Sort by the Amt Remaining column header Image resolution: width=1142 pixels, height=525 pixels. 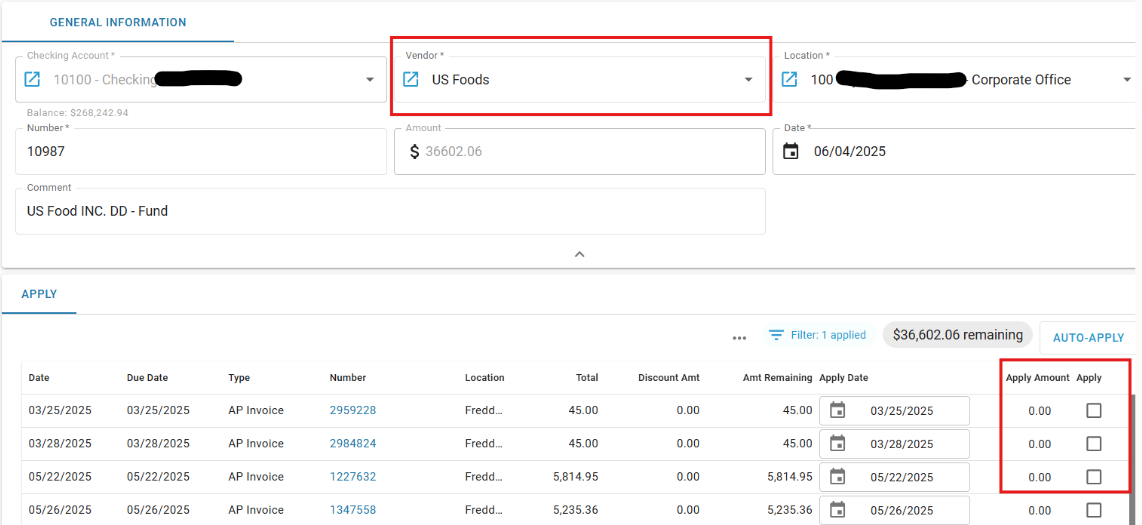point(777,378)
